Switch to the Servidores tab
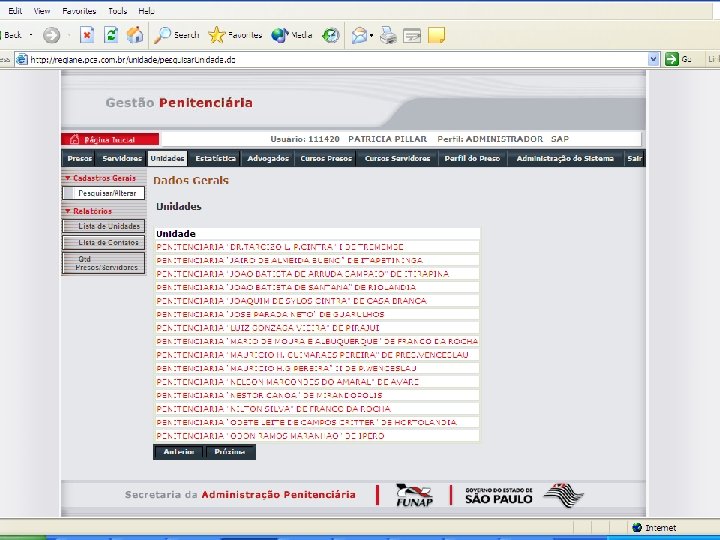This screenshot has height=540, width=720. point(122,158)
